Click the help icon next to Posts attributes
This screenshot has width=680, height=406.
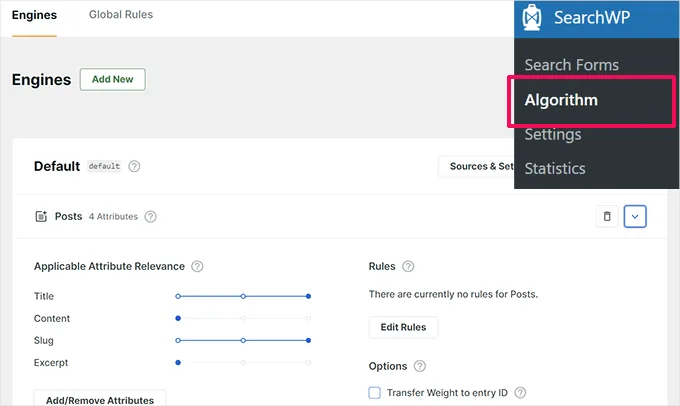pyautogui.click(x=150, y=216)
